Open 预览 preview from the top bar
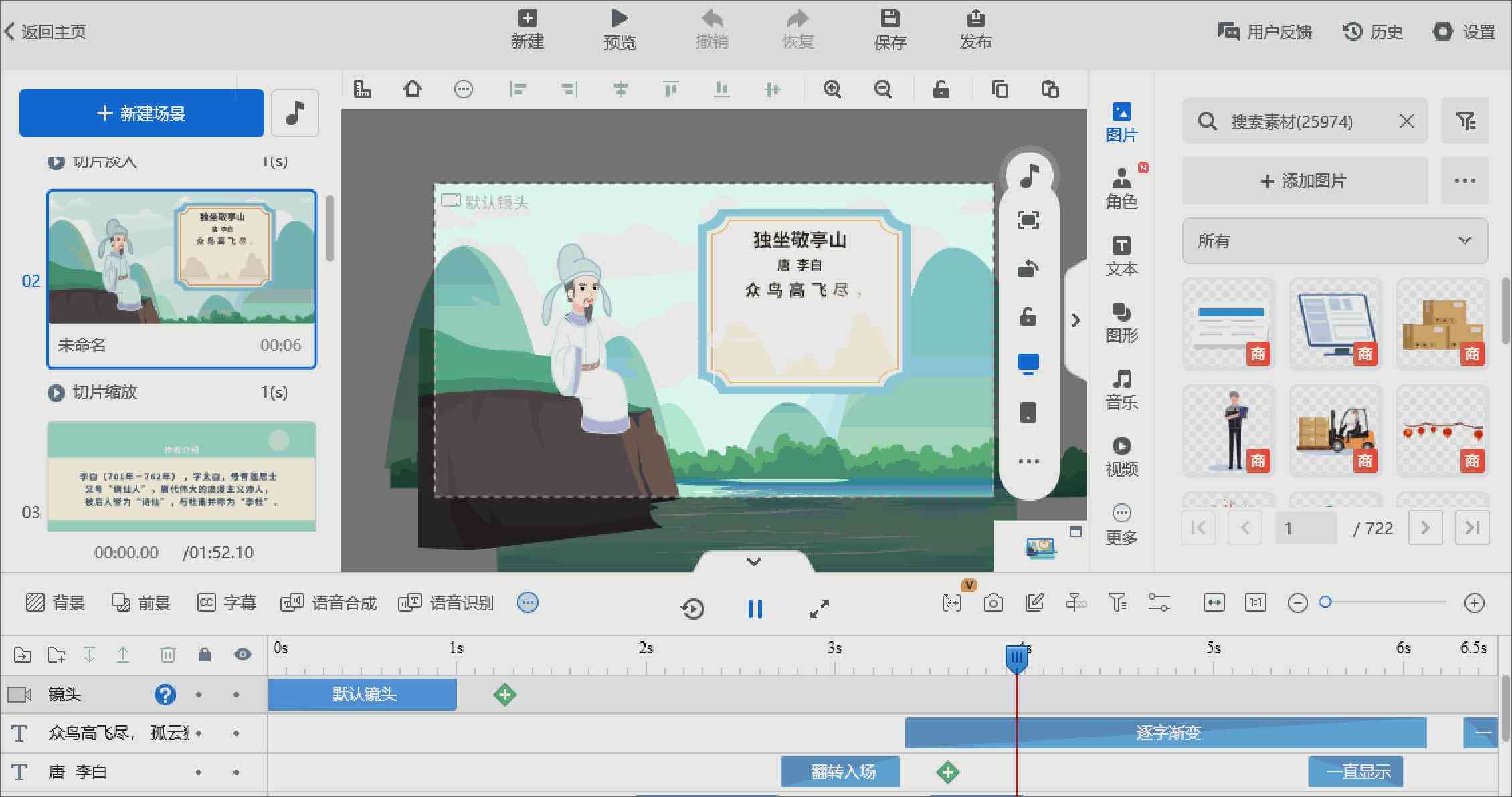 620,30
